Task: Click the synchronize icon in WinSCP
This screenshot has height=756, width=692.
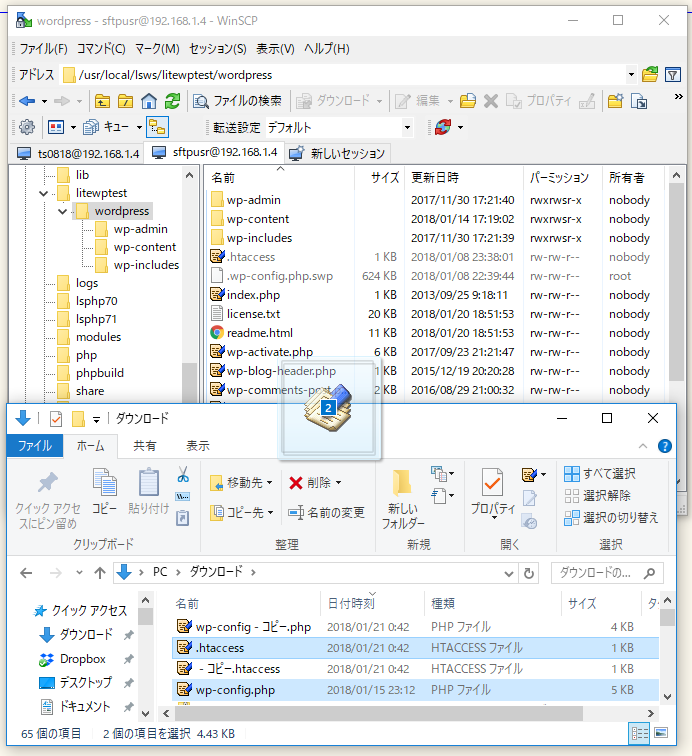Action: click(443, 127)
